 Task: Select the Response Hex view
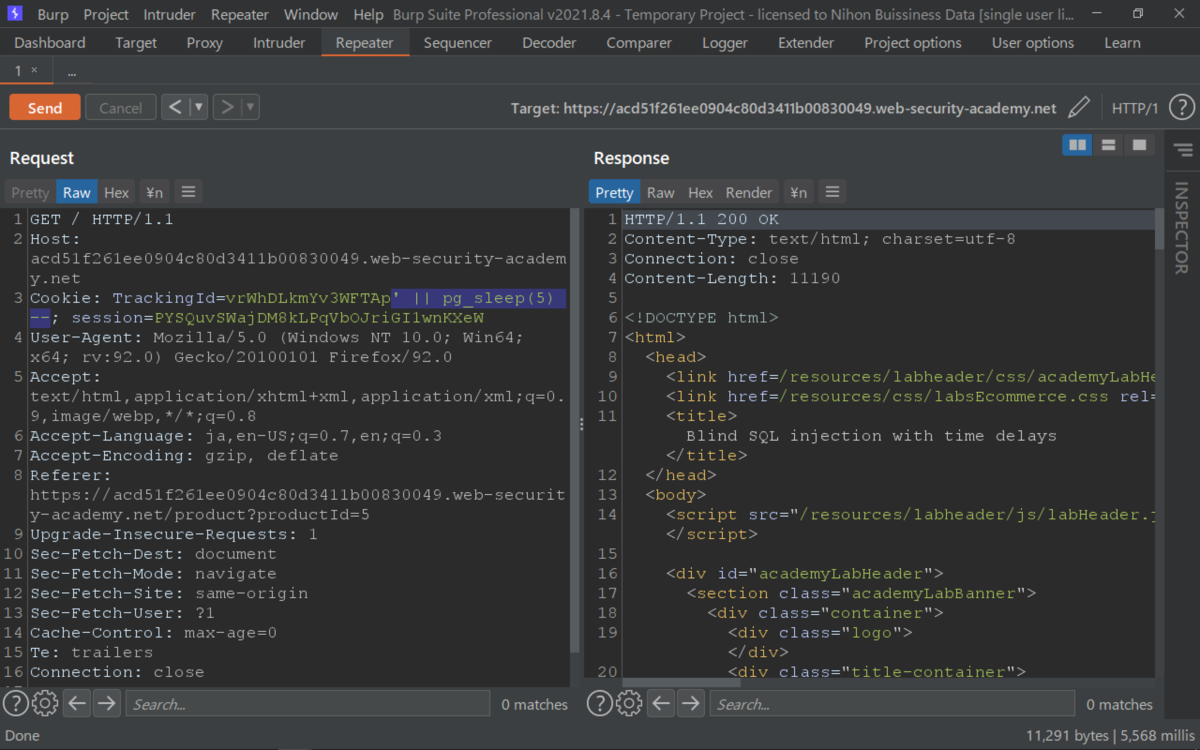pos(701,192)
